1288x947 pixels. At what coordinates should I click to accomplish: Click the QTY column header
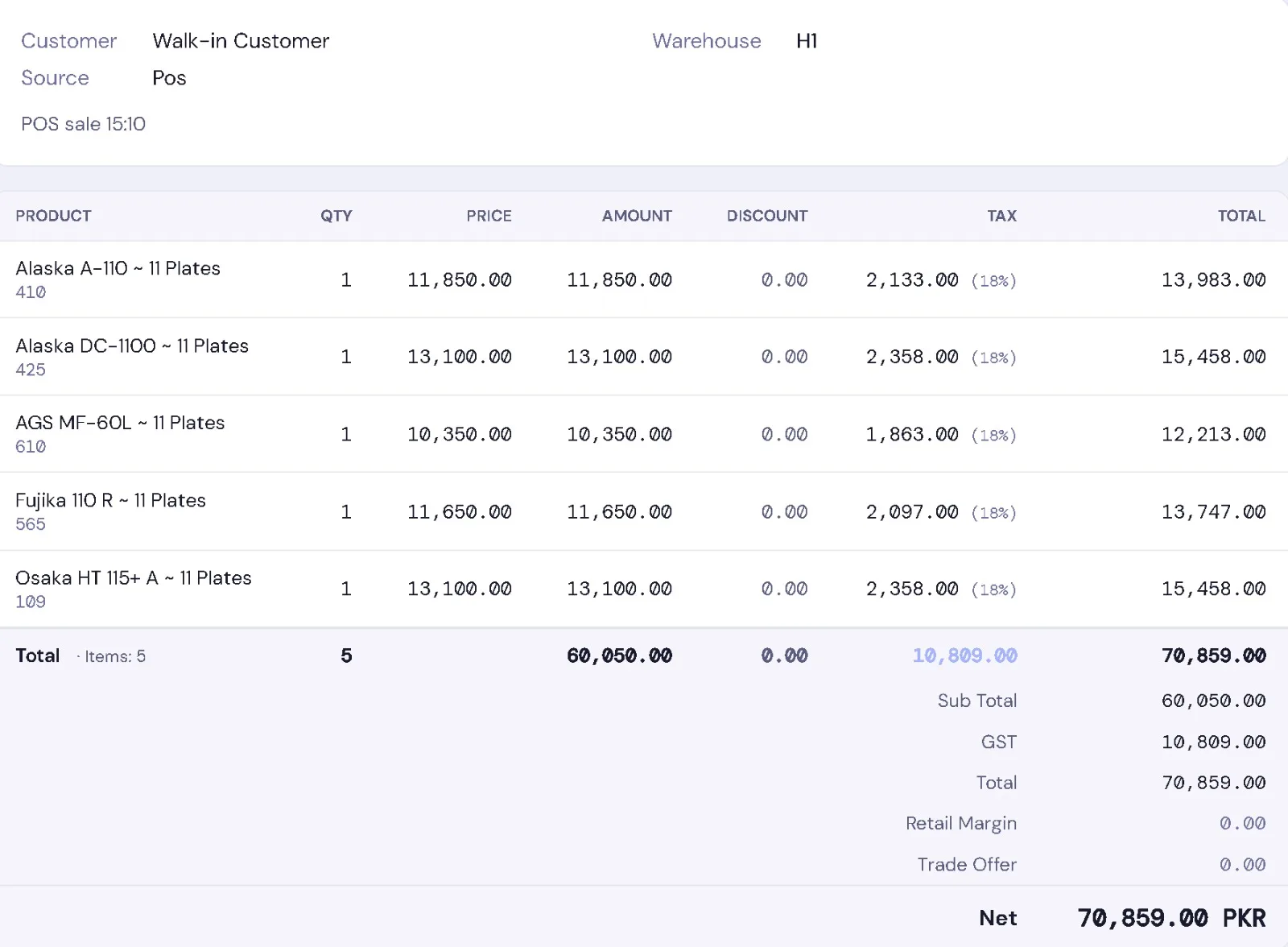(336, 216)
